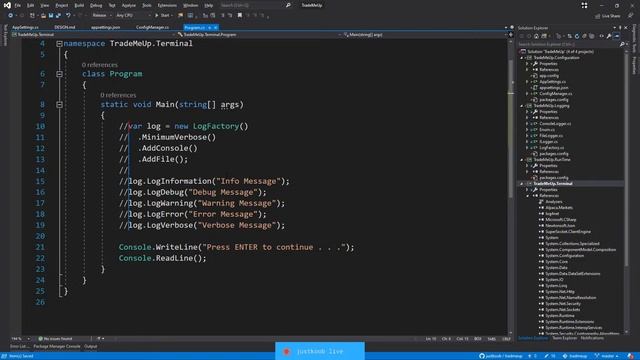Click the Start debugging button
Screen dimensions: 640x360
[x=162, y=16]
